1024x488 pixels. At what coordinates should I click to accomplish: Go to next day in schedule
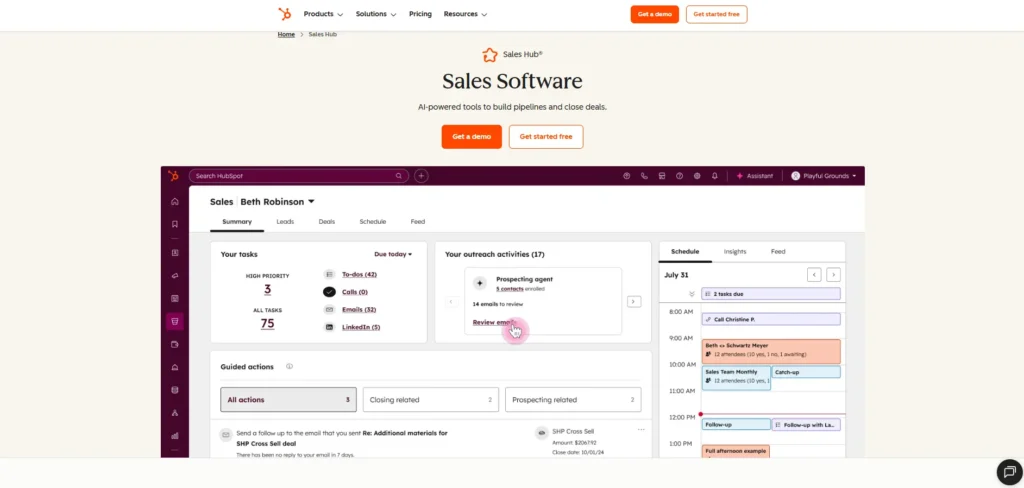pyautogui.click(x=833, y=275)
